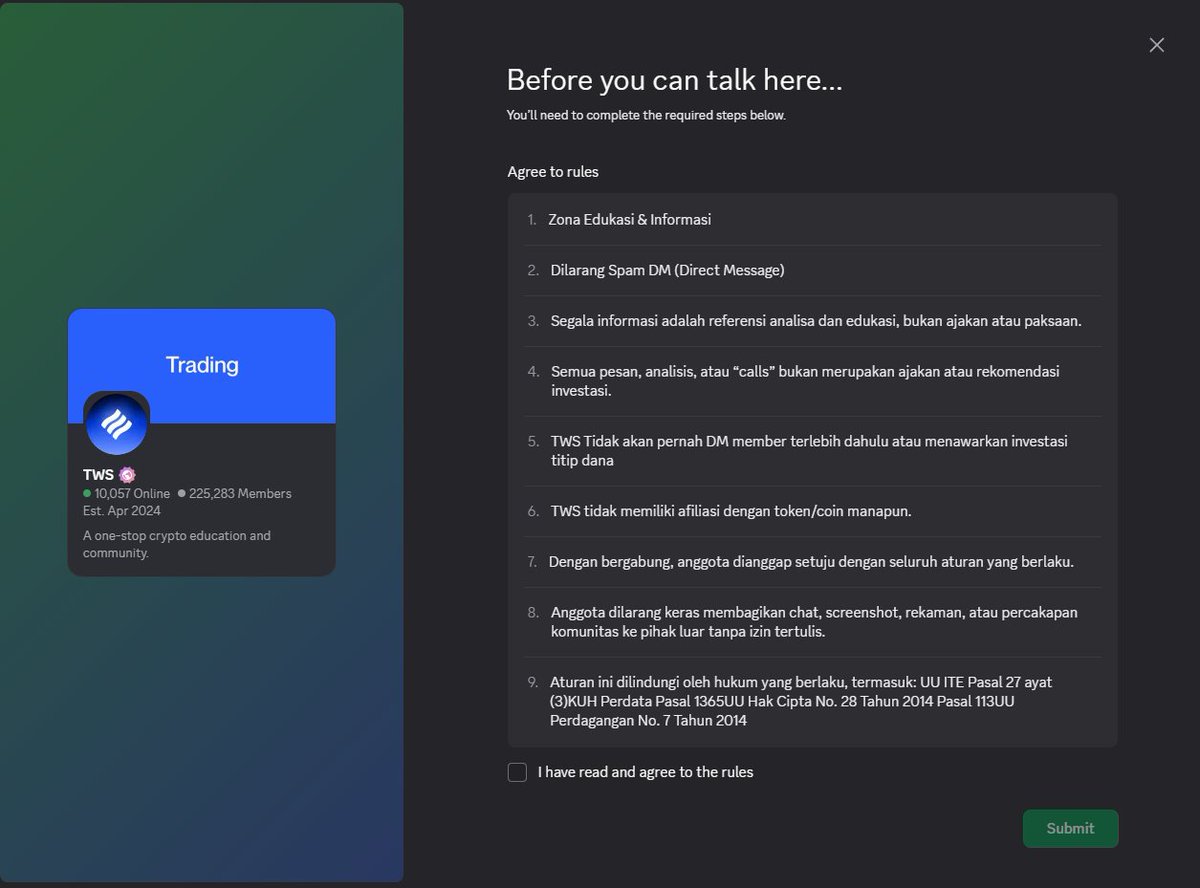
Task: Click the 'Before you can talk here...' heading
Action: tap(674, 80)
